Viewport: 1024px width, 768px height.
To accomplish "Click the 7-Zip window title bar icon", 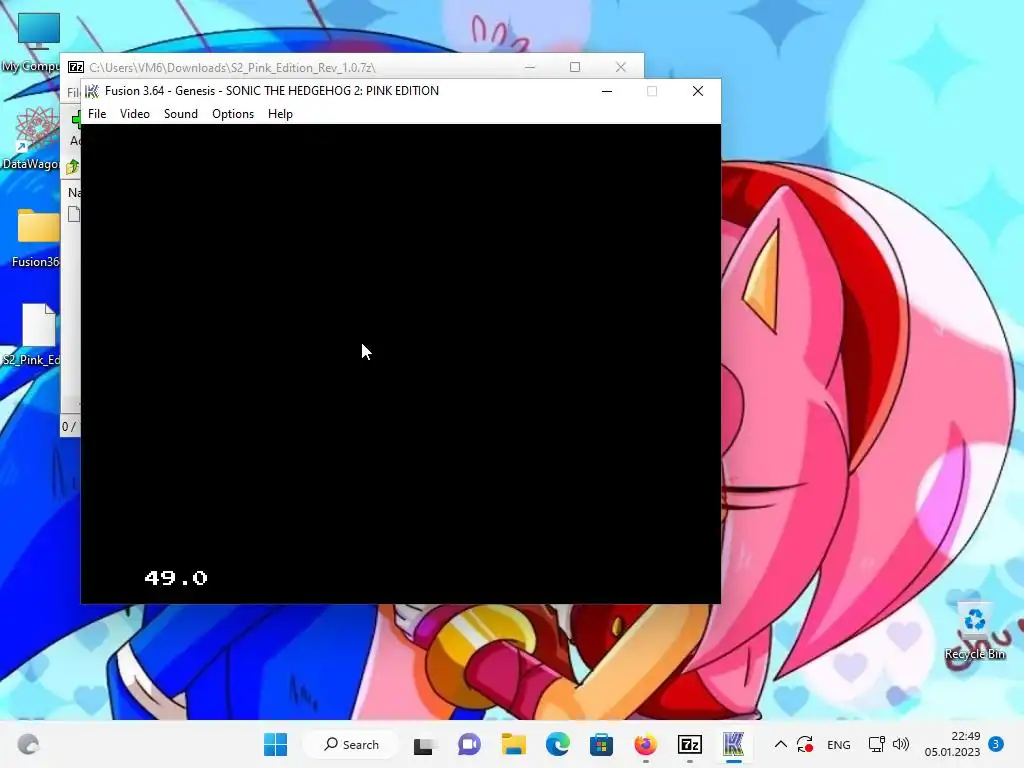I will pyautogui.click(x=76, y=67).
